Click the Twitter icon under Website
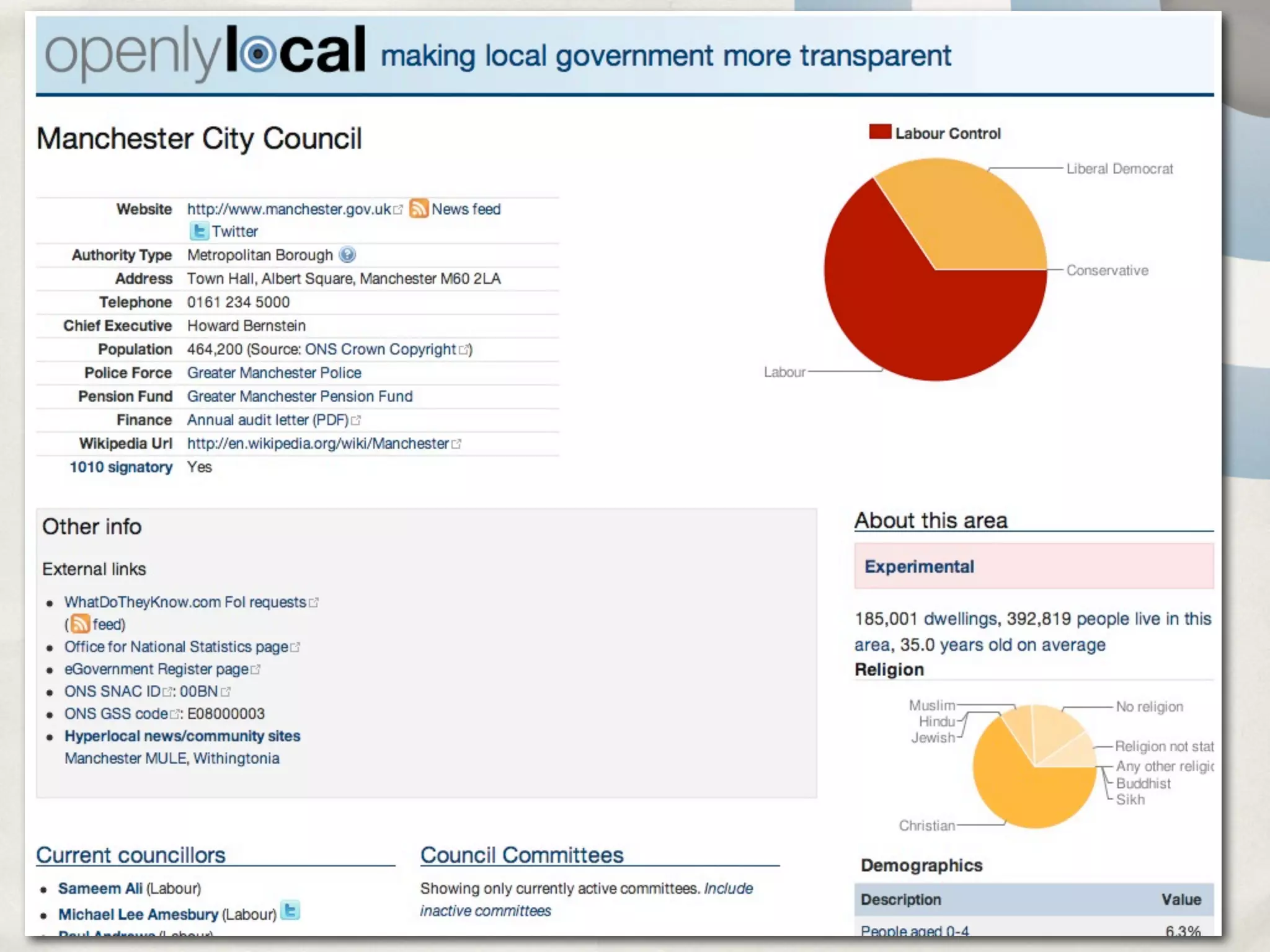 198,231
